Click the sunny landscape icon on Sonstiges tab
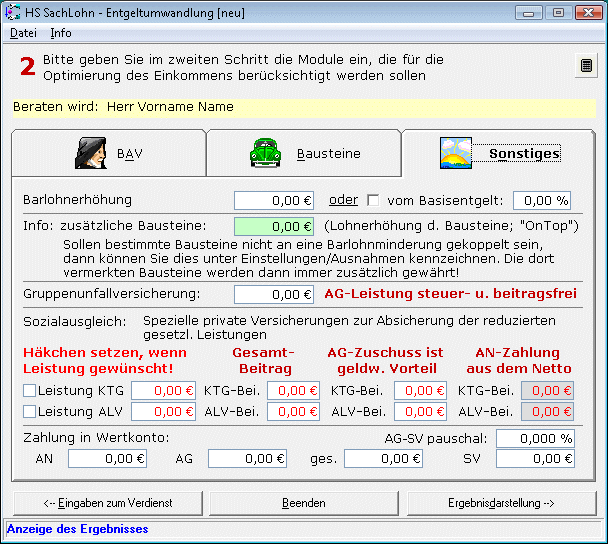Image resolution: width=608 pixels, height=544 pixels. click(456, 153)
